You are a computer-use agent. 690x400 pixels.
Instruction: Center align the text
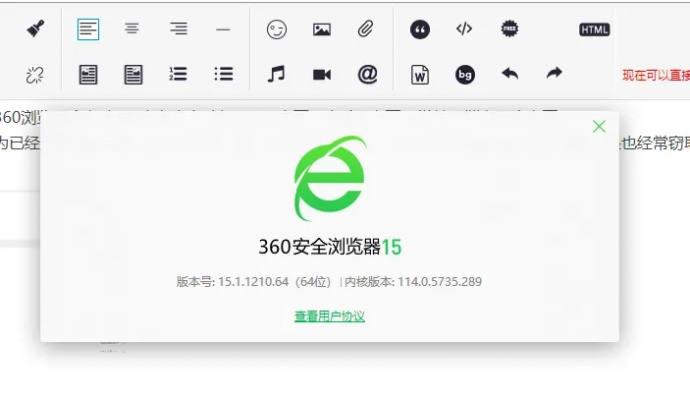coord(132,29)
